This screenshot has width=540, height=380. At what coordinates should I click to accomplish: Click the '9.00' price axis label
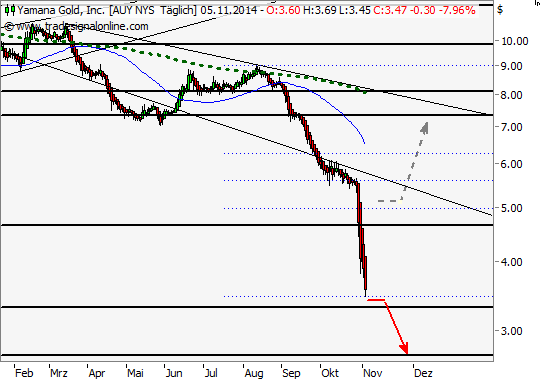511,66
